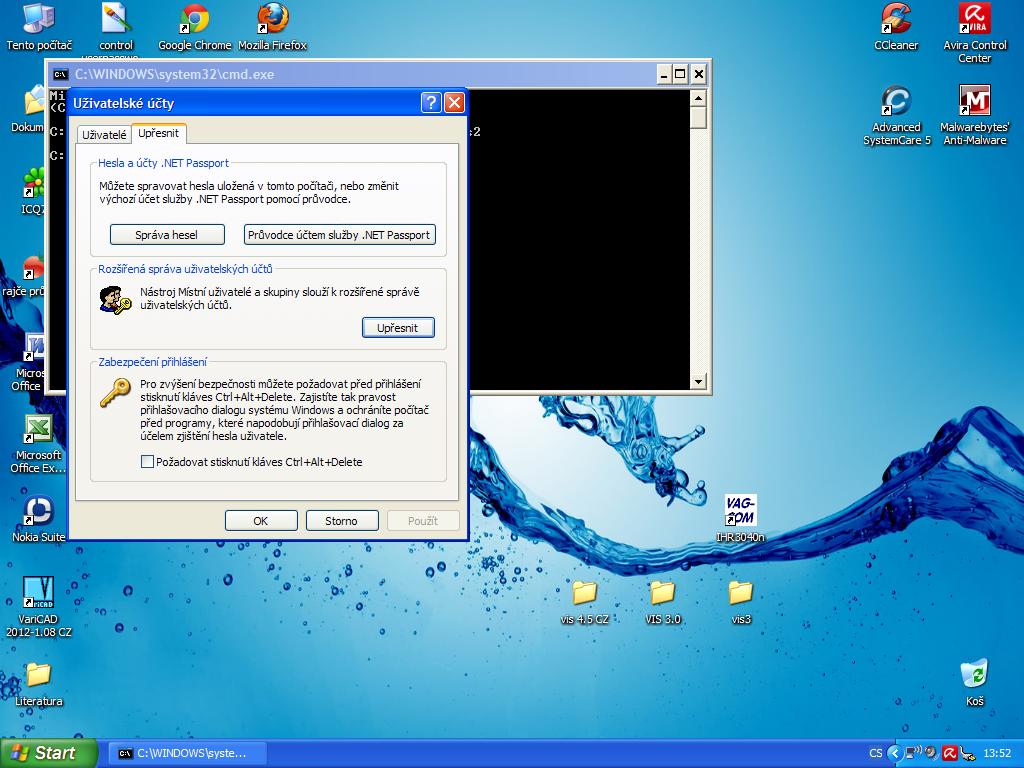Click the Správa hesel button
1024x768 pixels.
(x=166, y=235)
